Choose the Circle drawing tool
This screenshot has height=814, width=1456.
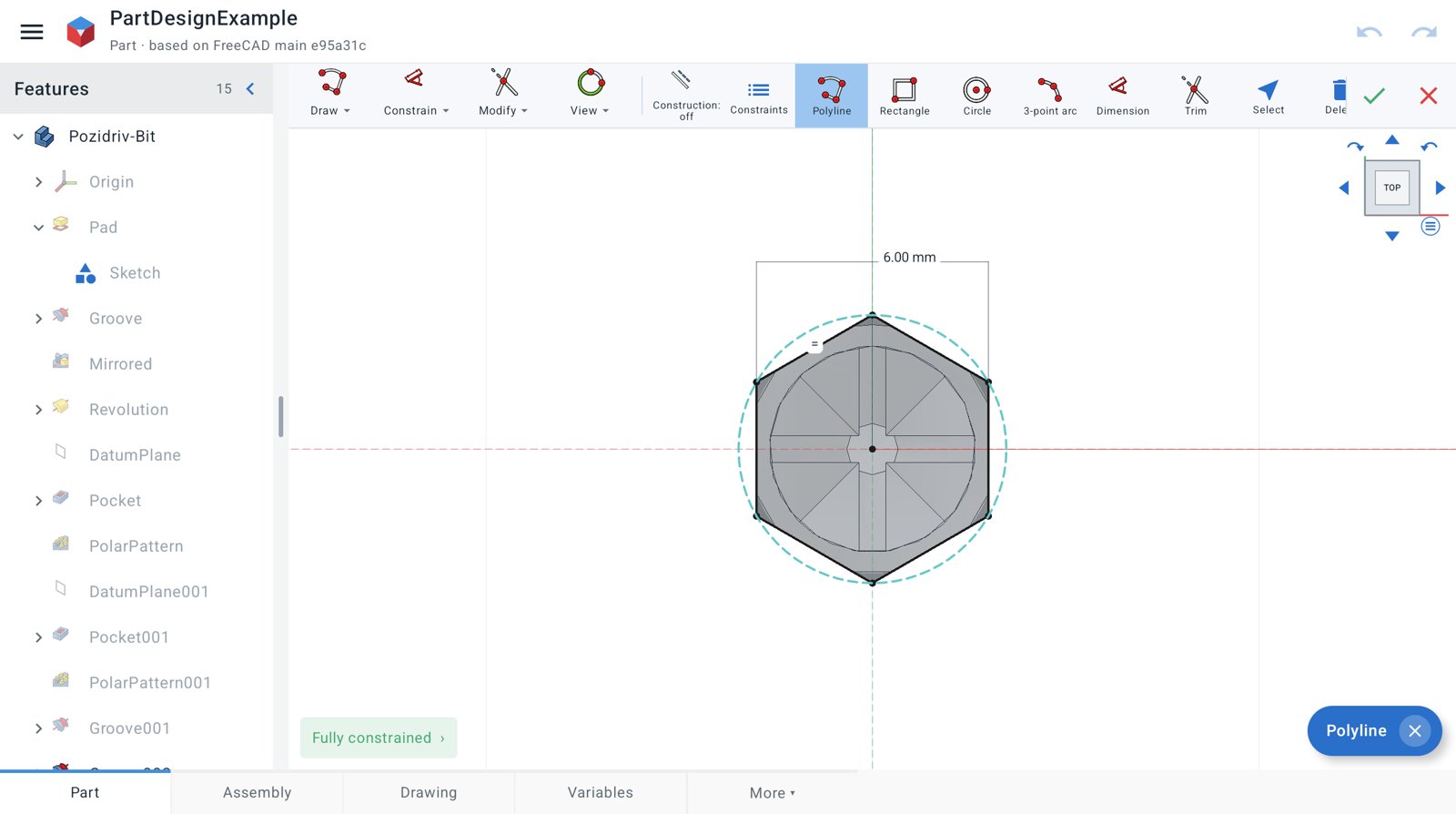tap(976, 96)
